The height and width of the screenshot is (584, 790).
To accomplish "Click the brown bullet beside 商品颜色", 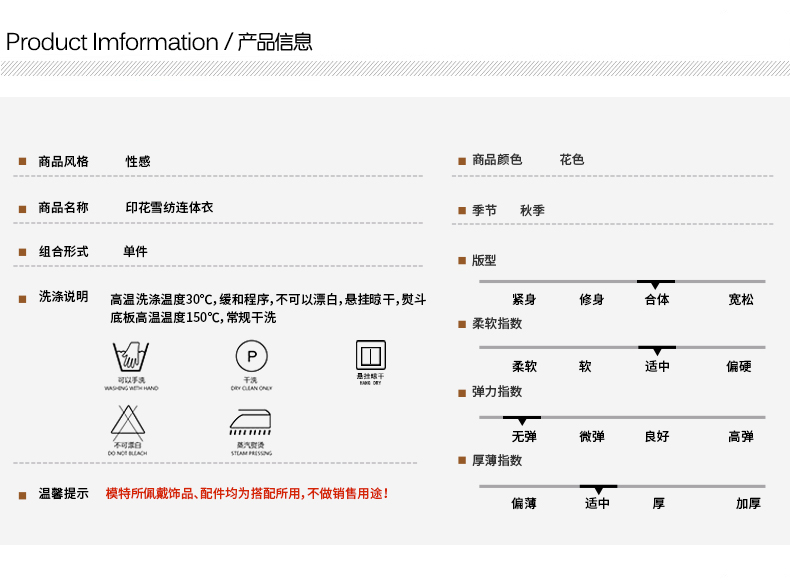I will tap(462, 161).
